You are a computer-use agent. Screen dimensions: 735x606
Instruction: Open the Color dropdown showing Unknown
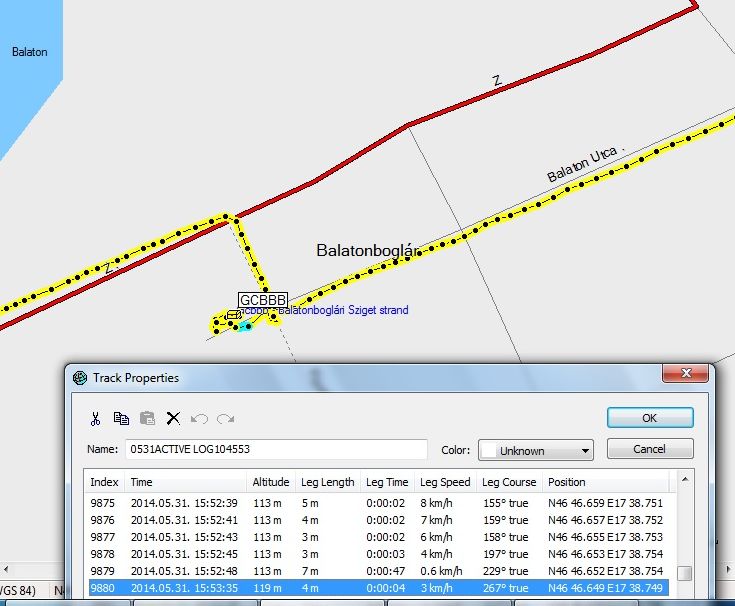point(535,450)
